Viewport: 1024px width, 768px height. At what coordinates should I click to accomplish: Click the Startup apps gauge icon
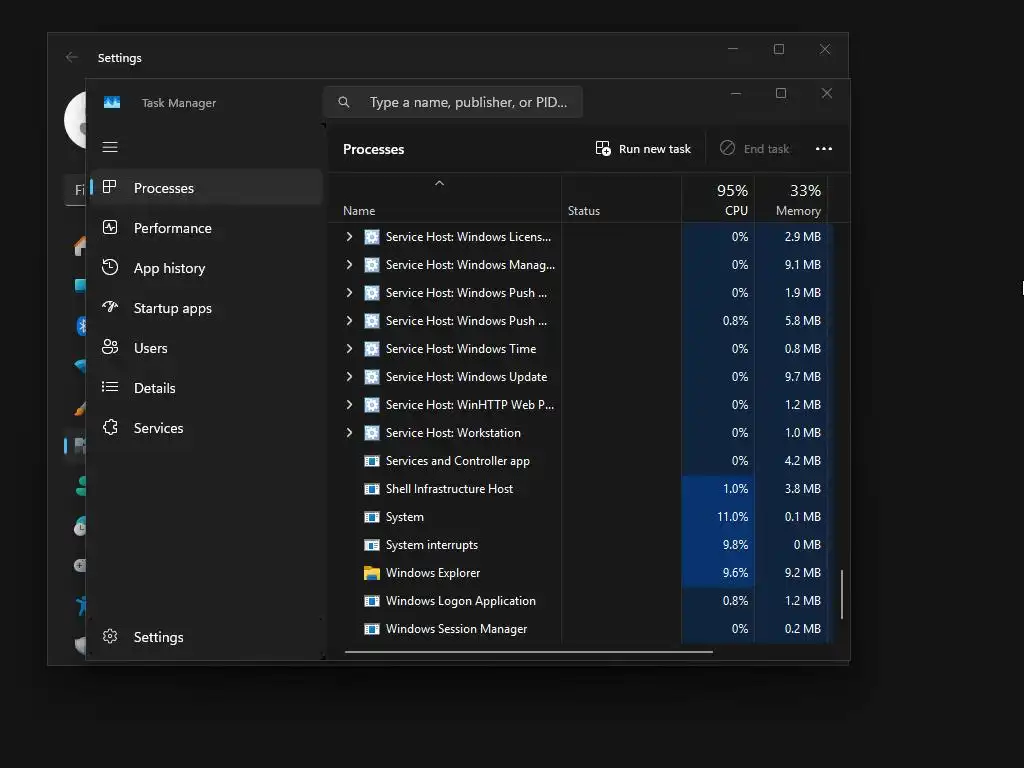[110, 307]
